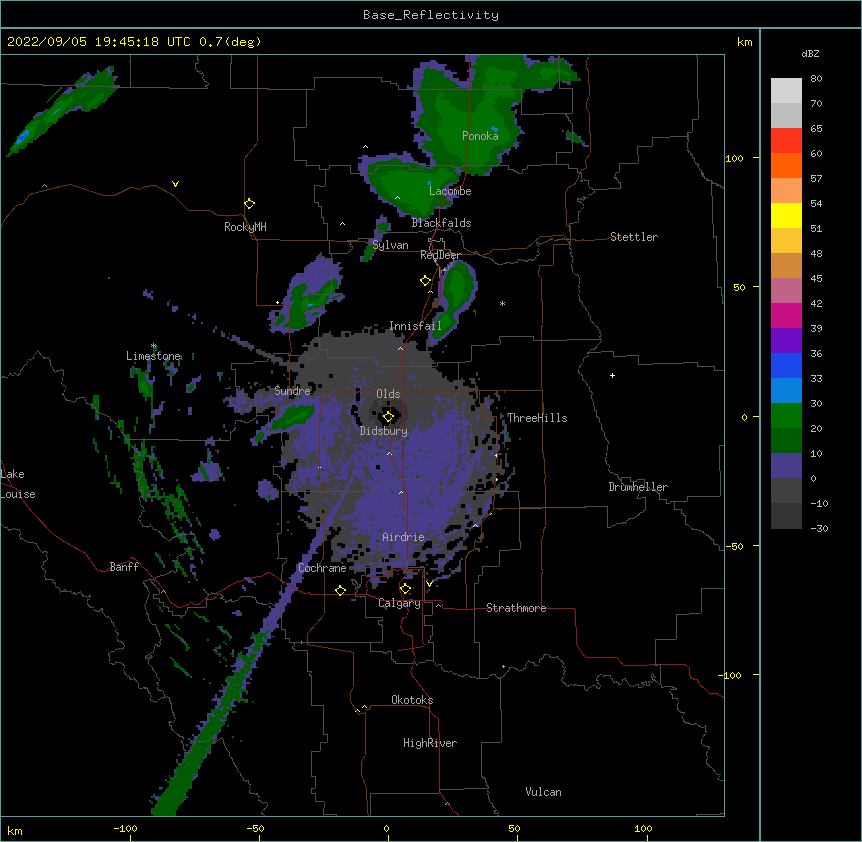Click the Olds city label

[388, 394]
